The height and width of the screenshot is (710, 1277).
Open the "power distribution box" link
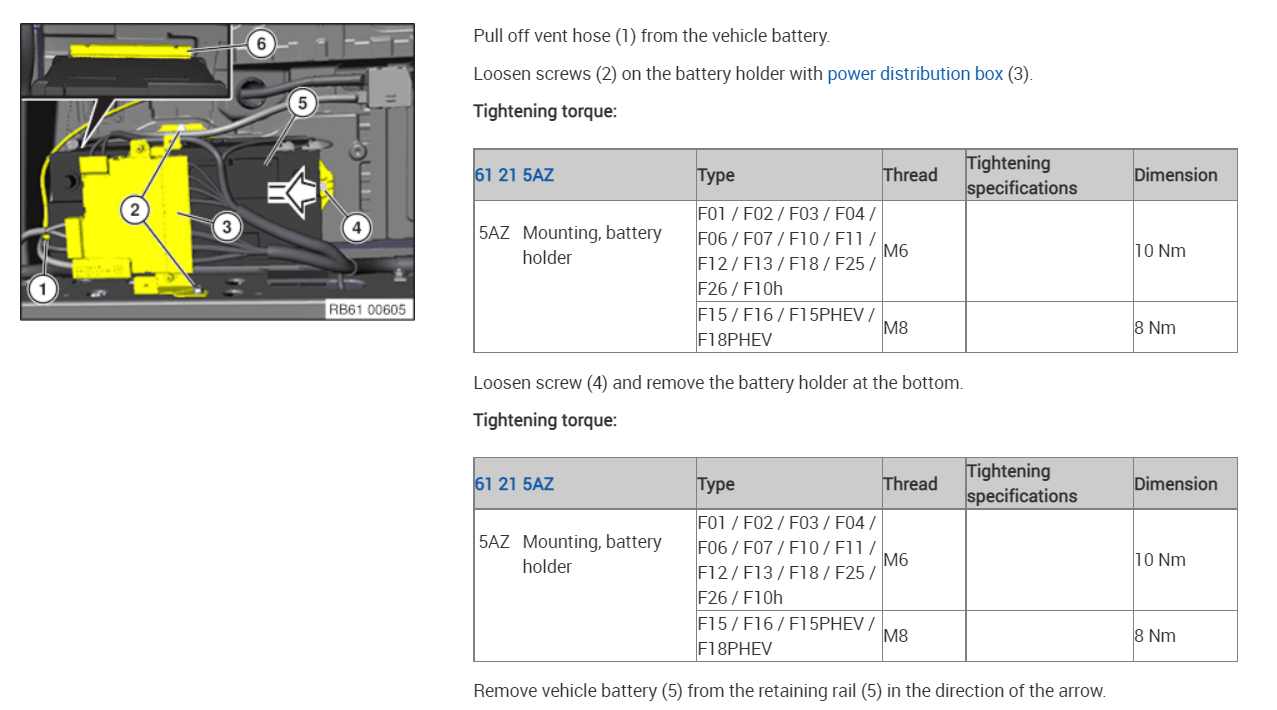point(914,74)
